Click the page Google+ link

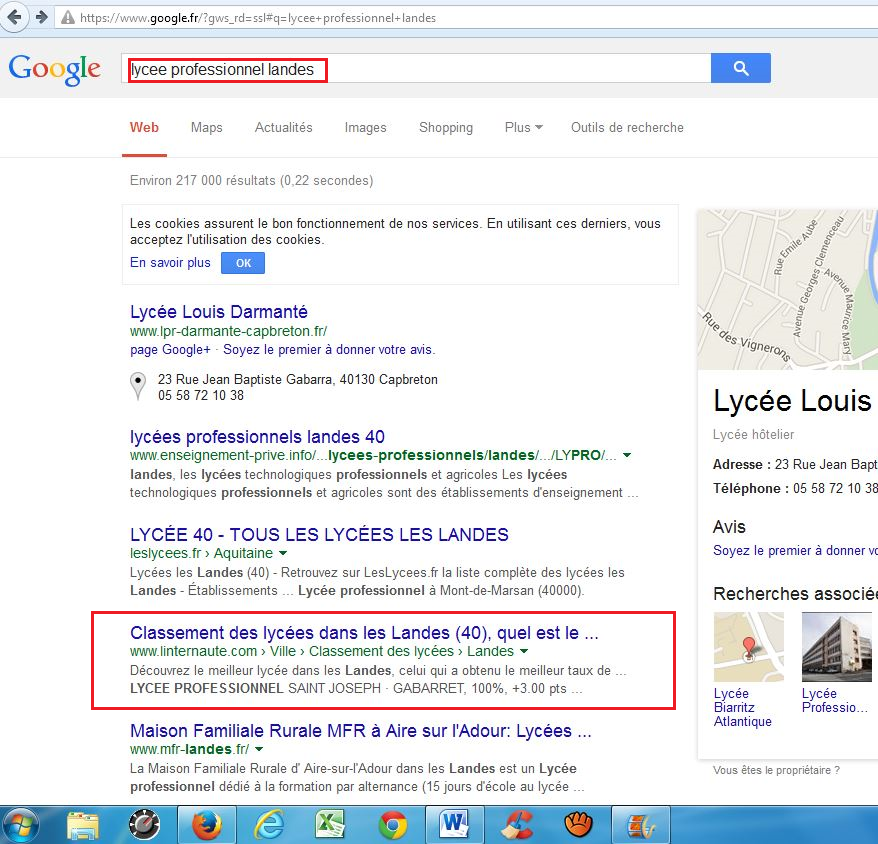pyautogui.click(x=170, y=349)
